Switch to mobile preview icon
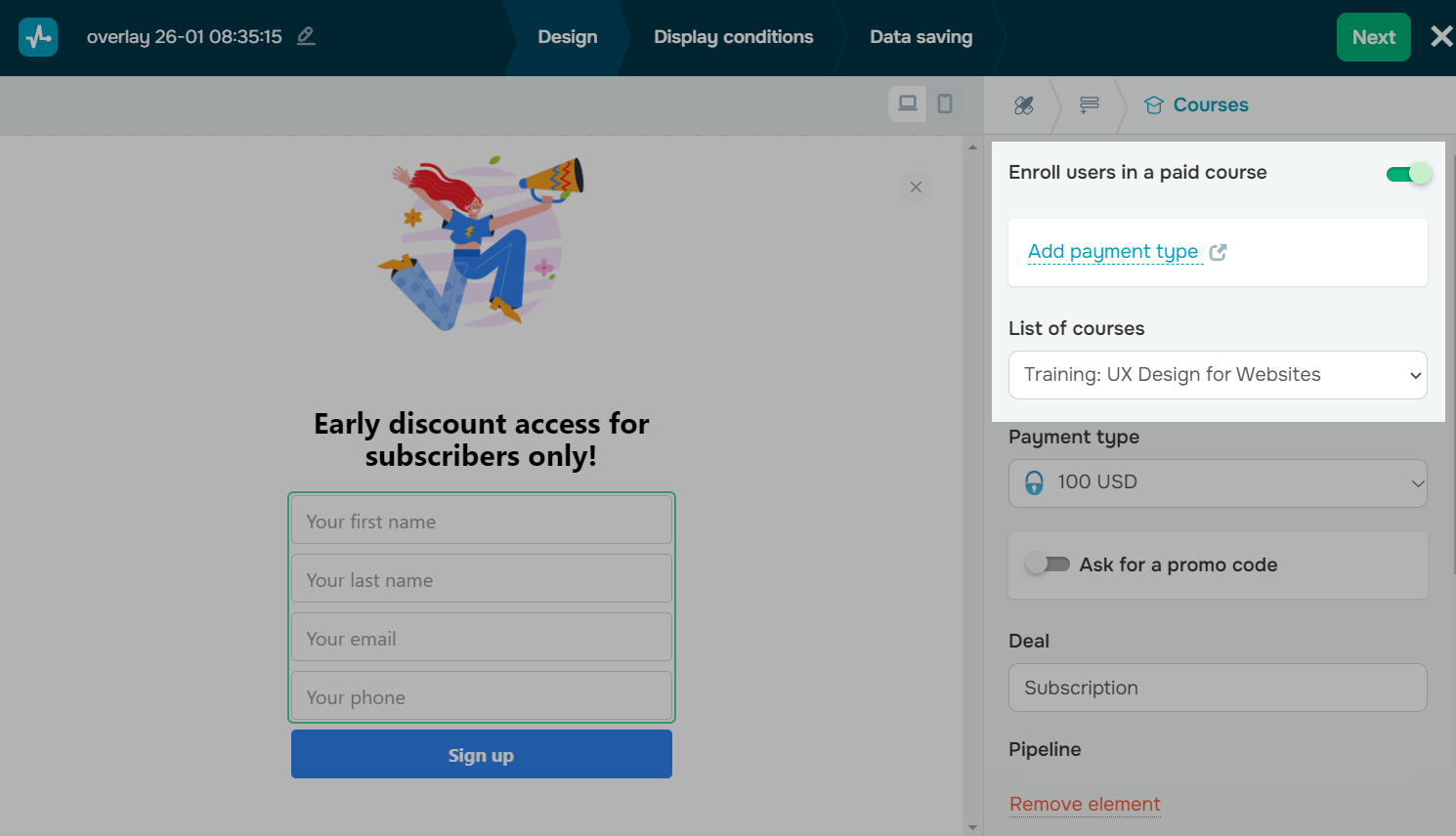 coord(945,104)
